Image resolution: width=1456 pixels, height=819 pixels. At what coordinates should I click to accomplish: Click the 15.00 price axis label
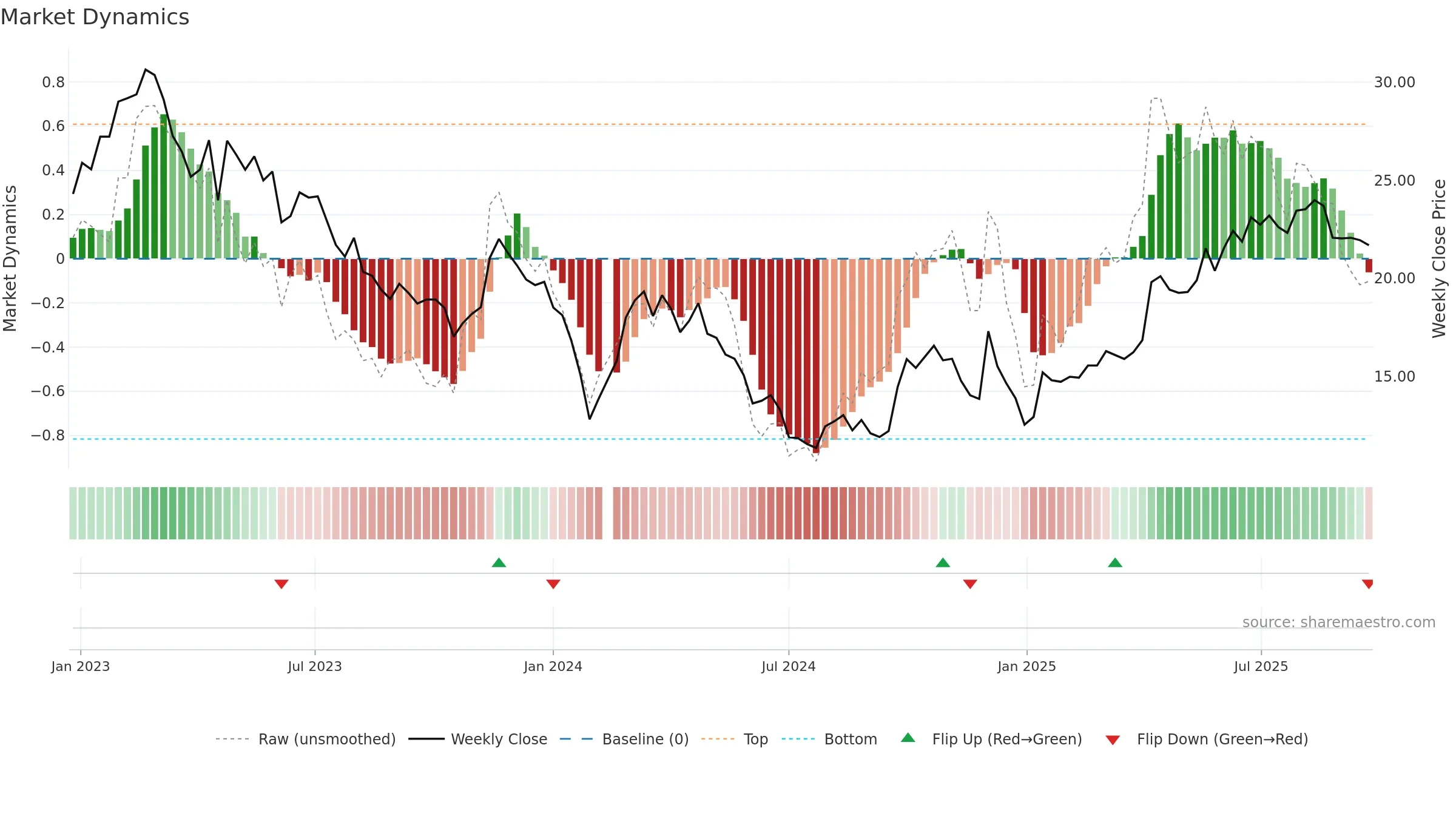click(1395, 377)
